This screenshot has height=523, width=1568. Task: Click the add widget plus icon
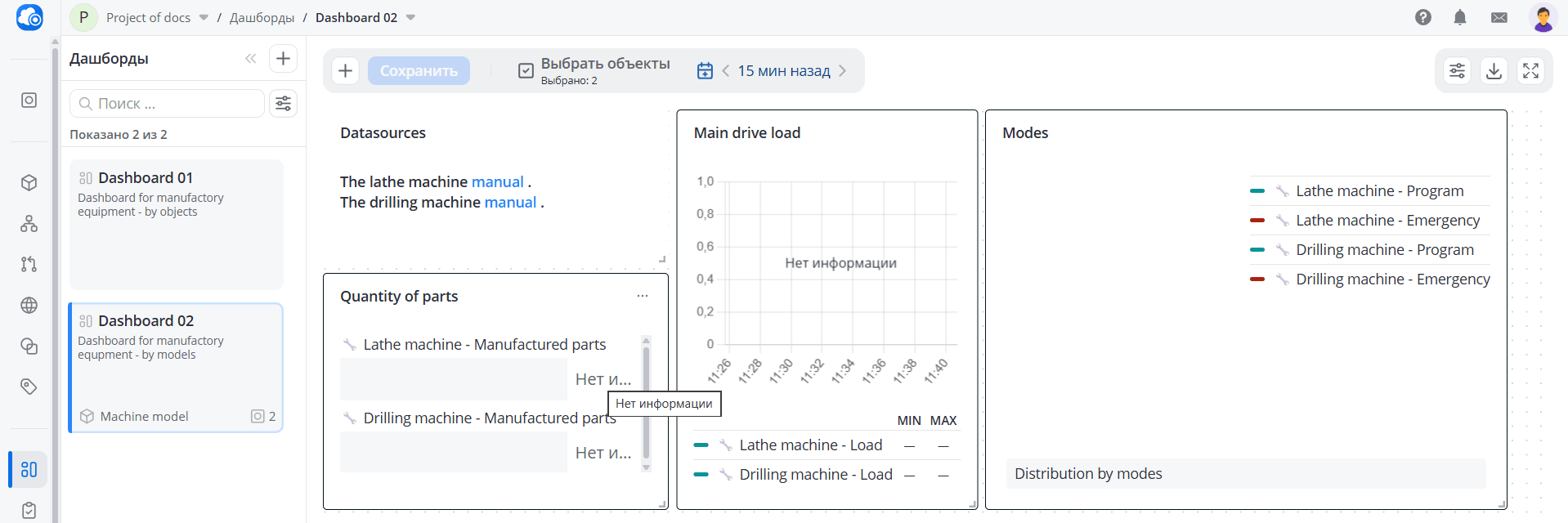tap(345, 71)
